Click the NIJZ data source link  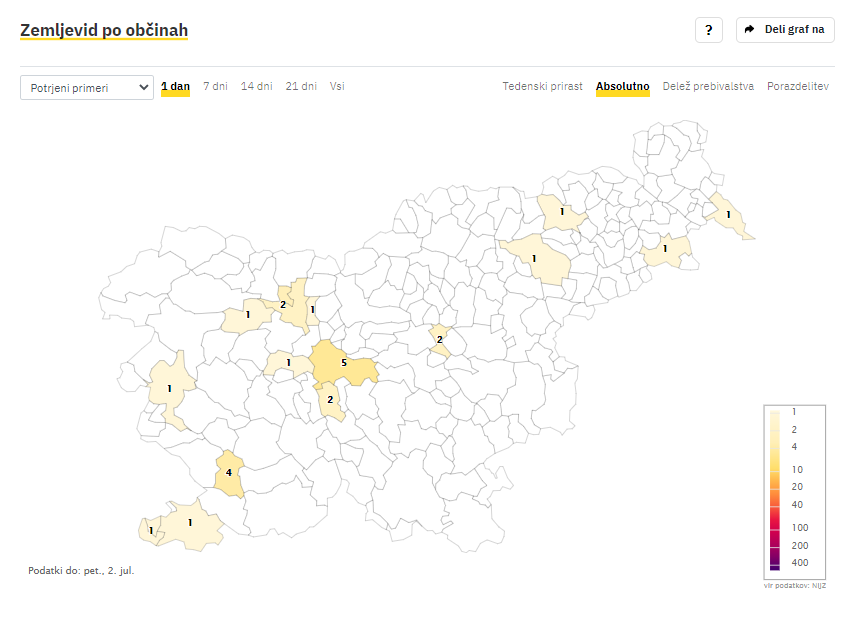pos(819,584)
